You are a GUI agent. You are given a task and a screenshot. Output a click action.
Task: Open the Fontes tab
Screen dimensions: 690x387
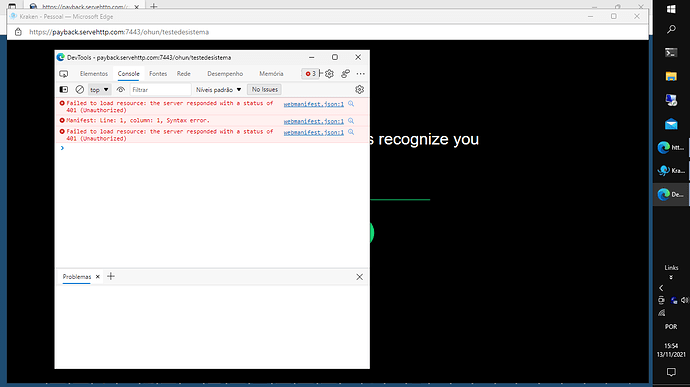tap(158, 74)
